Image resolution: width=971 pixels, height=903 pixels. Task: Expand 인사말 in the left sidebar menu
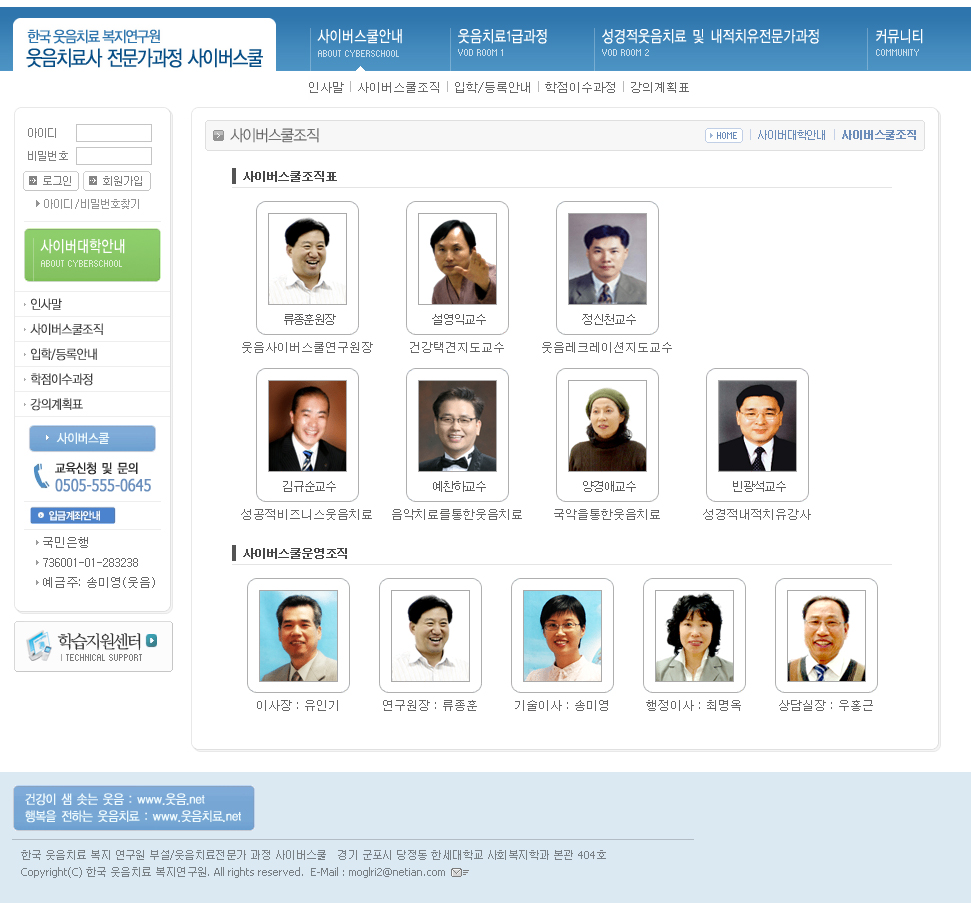pyautogui.click(x=46, y=304)
